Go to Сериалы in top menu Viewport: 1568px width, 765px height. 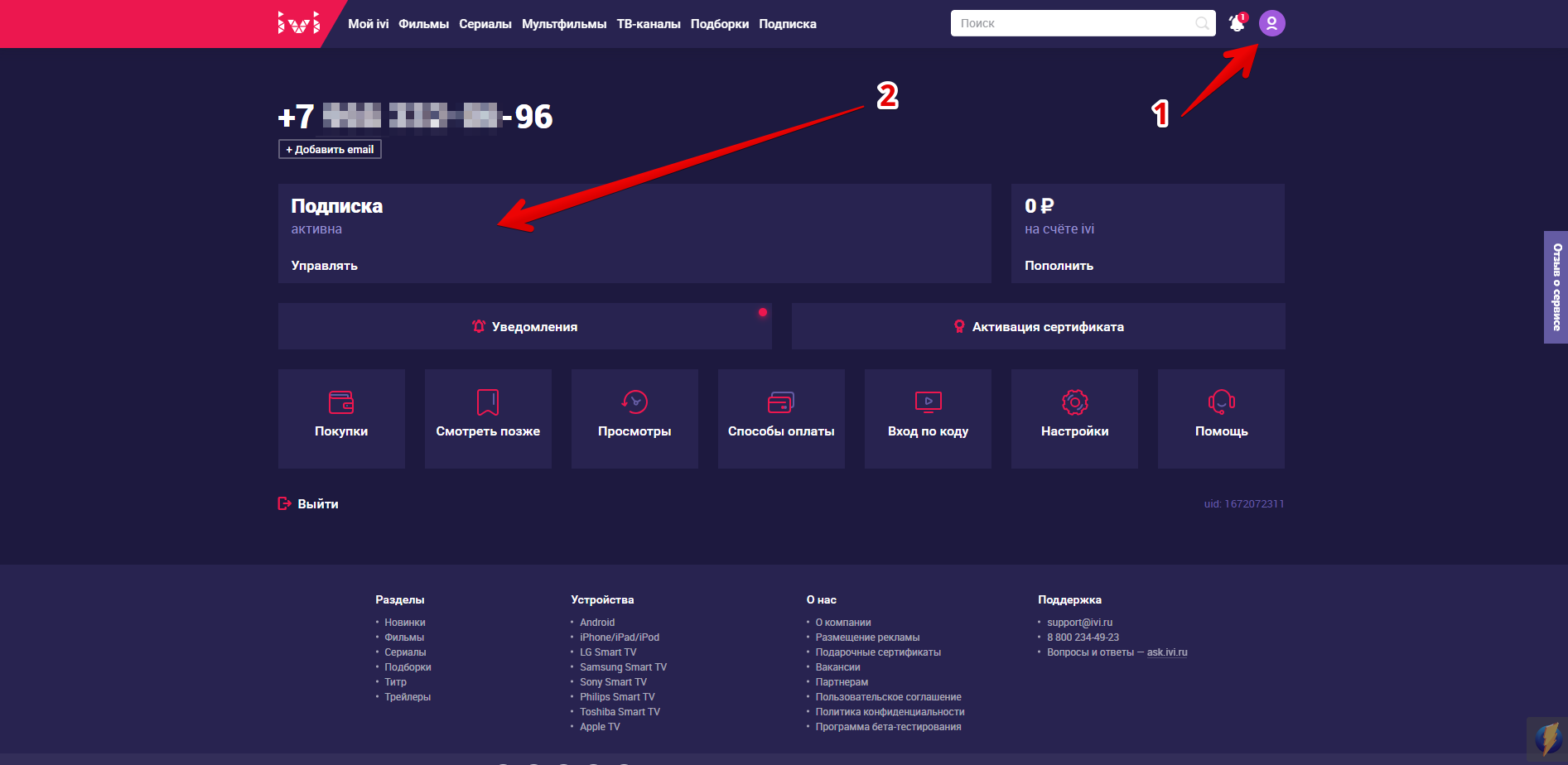pos(485,24)
